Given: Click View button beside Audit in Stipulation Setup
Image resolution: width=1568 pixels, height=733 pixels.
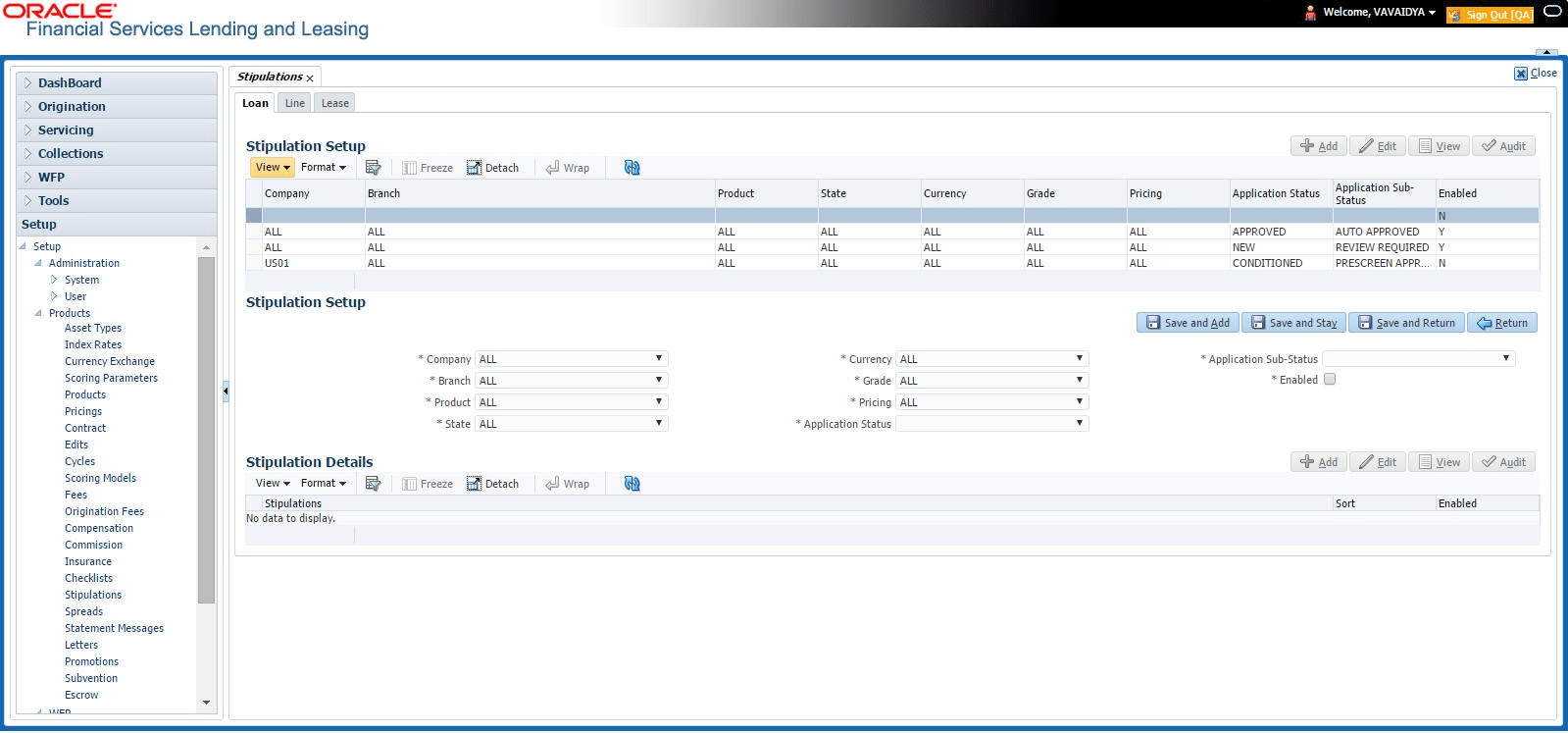Looking at the screenshot, I should (x=1439, y=146).
